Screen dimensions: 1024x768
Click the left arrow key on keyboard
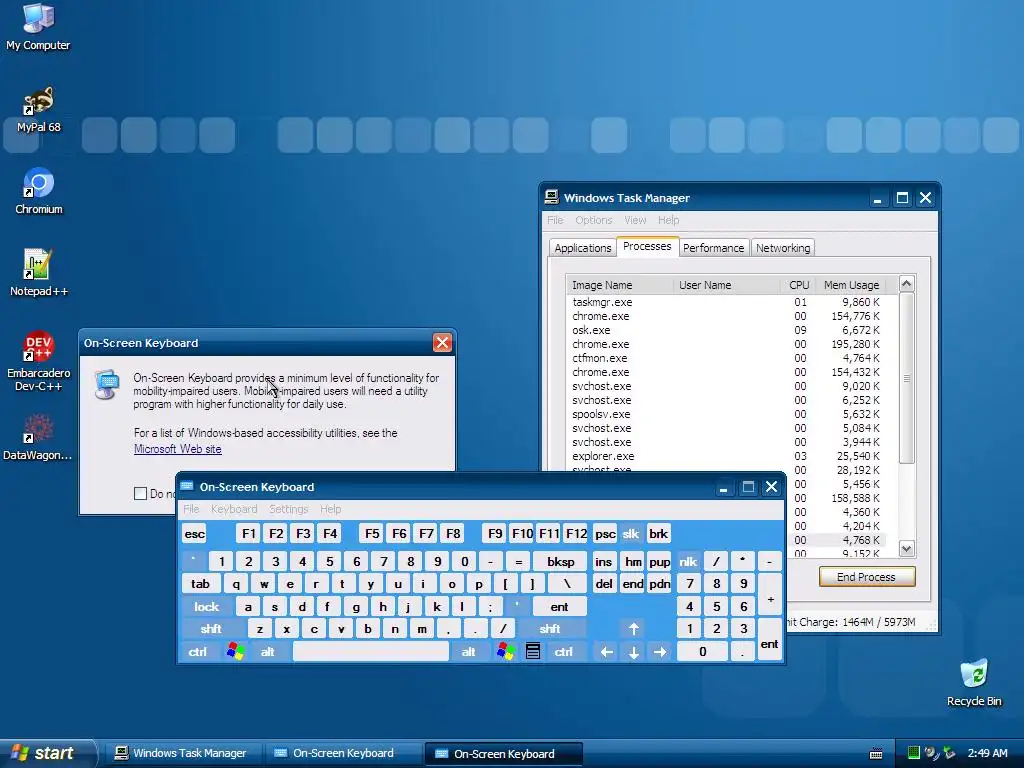pos(607,651)
